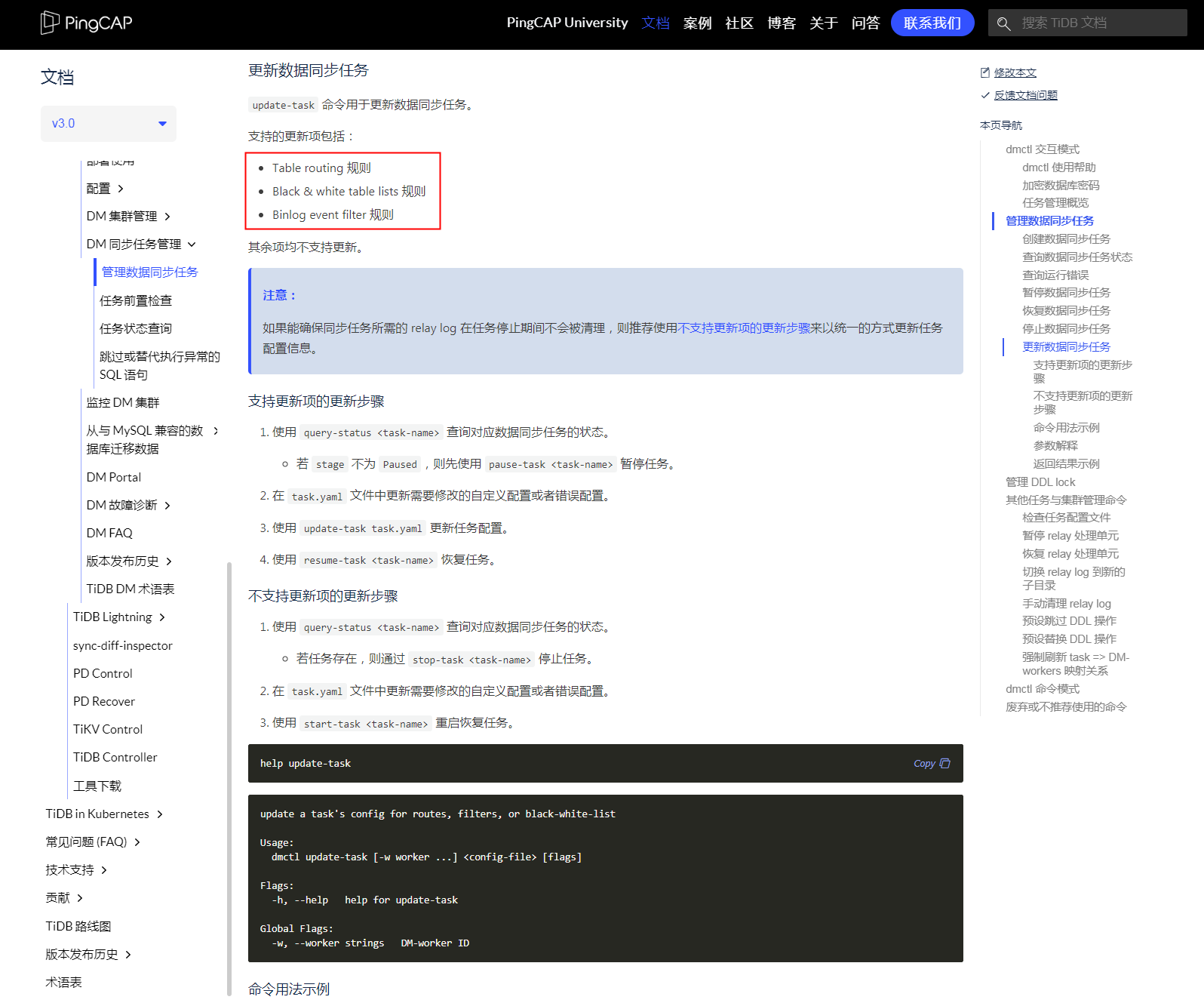
Task: Jump to dmctl 交互模式 in page navigation
Action: tap(1043, 149)
